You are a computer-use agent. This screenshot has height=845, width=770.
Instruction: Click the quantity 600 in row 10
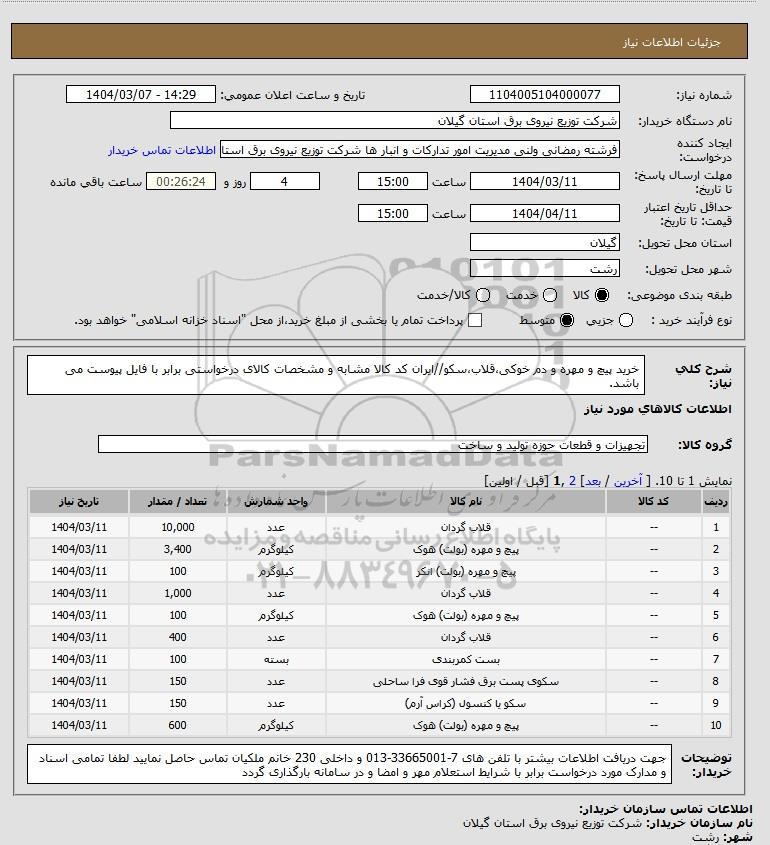point(178,725)
